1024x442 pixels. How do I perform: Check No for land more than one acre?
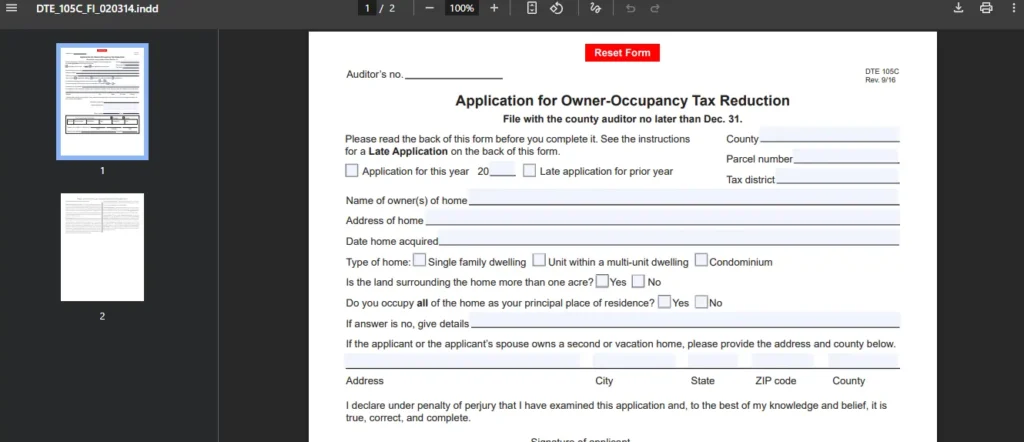point(638,281)
